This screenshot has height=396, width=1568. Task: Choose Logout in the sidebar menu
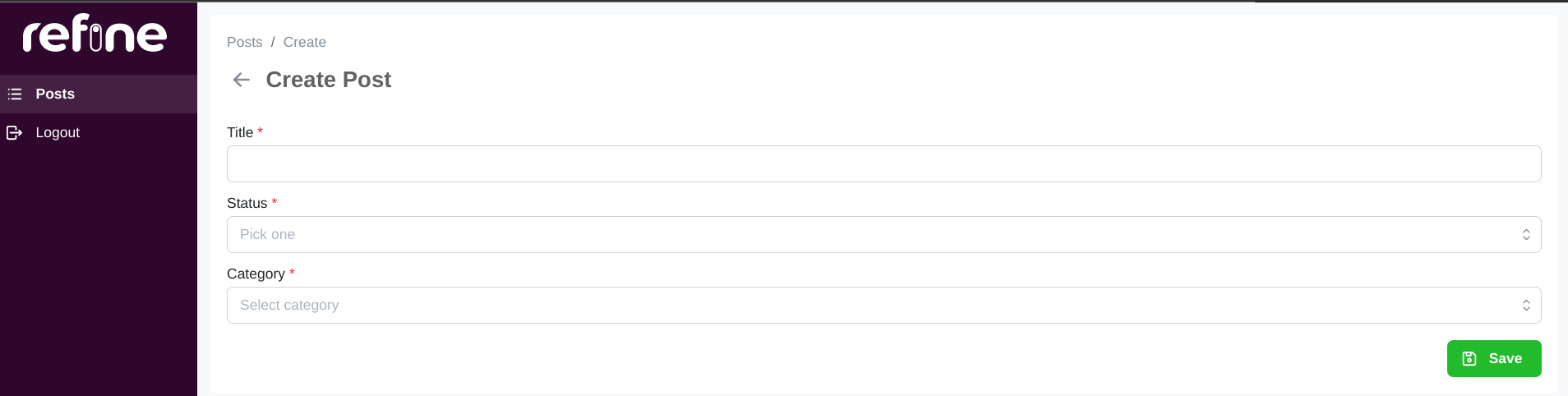click(99, 132)
